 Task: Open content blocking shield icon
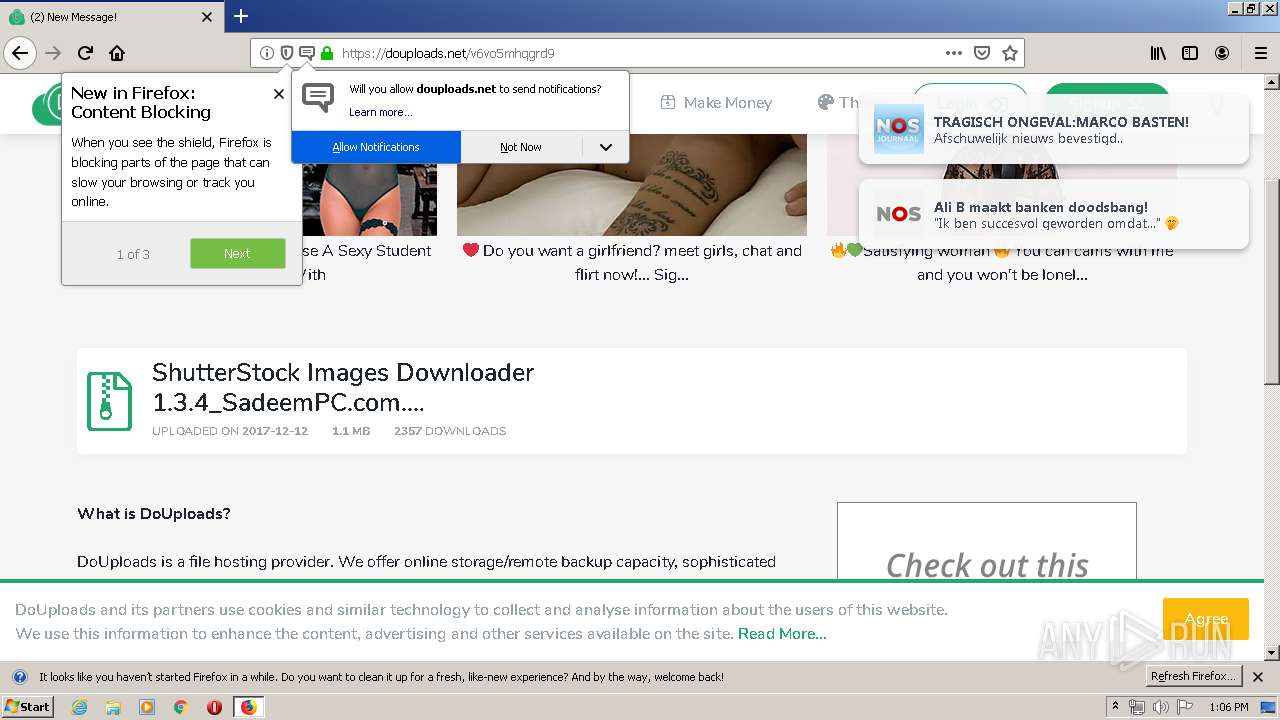(x=286, y=53)
